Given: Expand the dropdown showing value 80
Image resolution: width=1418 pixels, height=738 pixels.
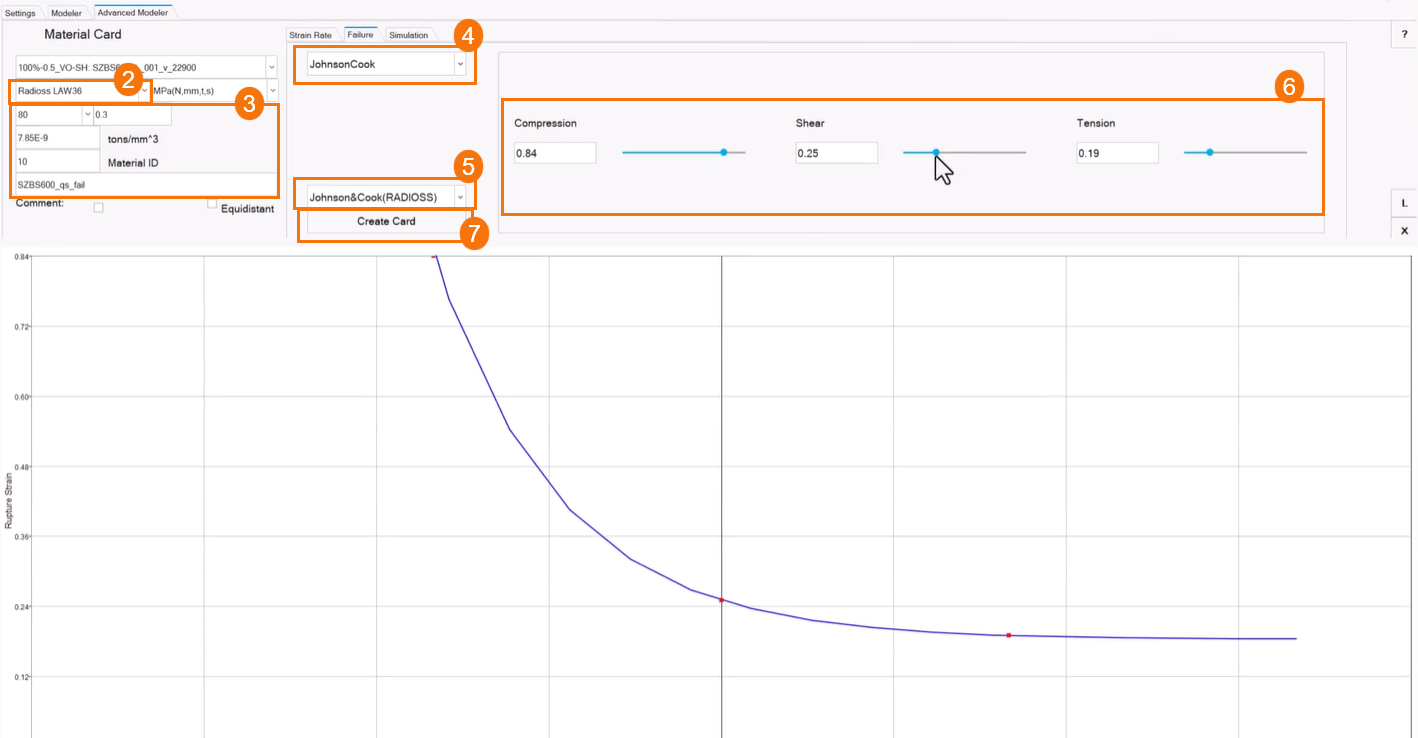Looking at the screenshot, I should pos(87,116).
